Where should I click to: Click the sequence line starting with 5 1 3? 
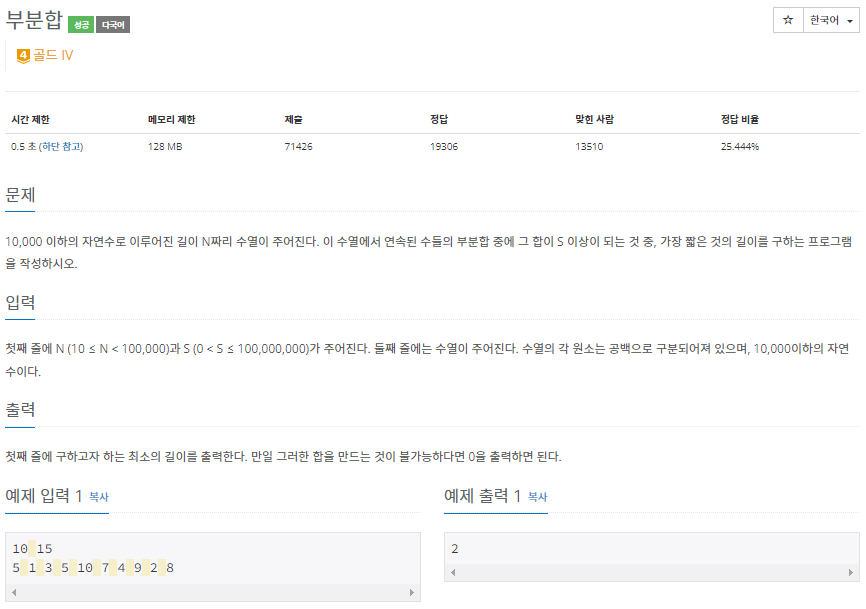click(93, 568)
